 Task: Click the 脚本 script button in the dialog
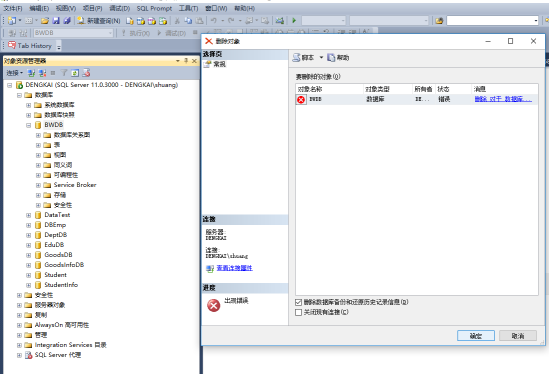tap(303, 57)
